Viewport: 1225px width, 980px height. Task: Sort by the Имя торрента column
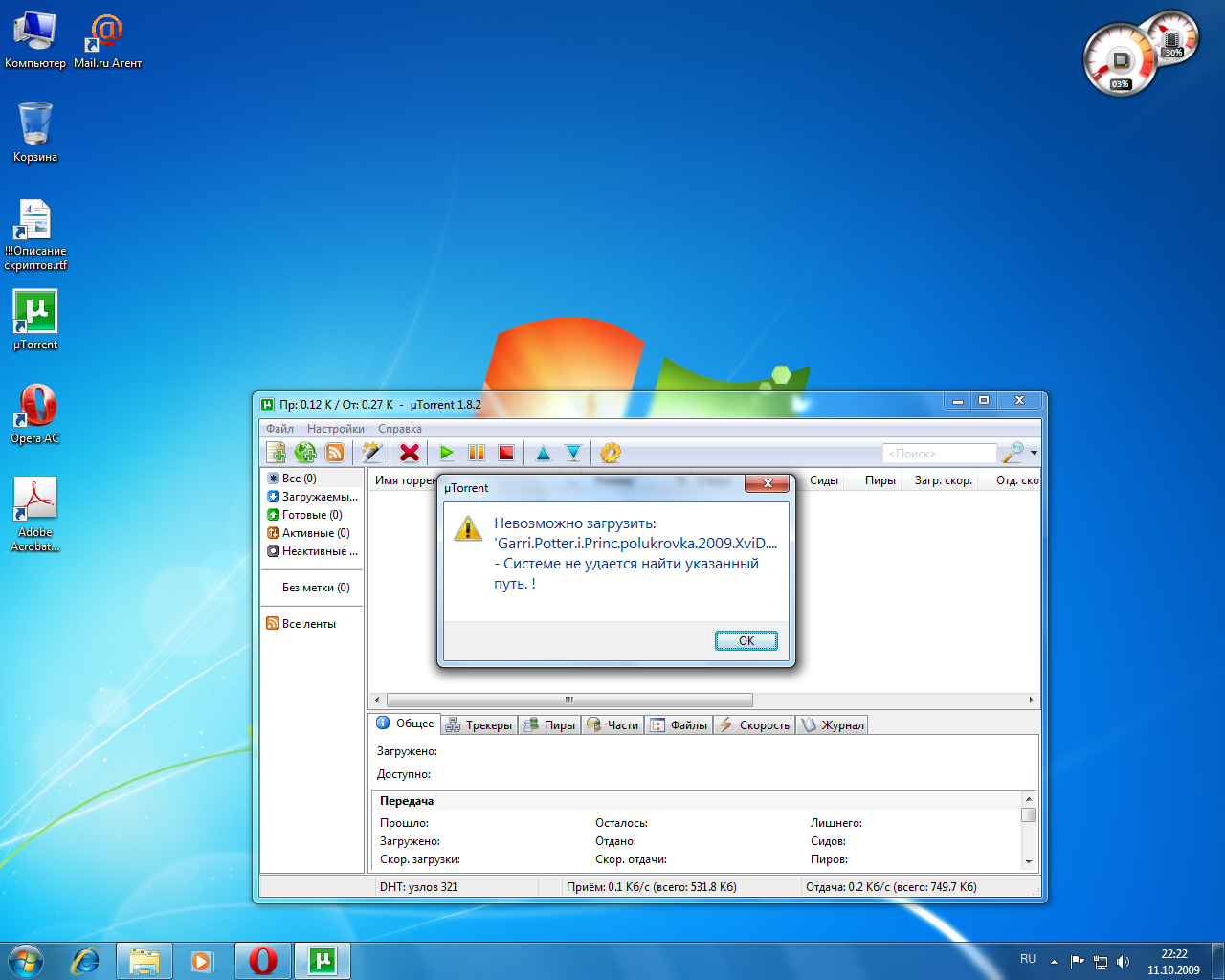tap(405, 480)
